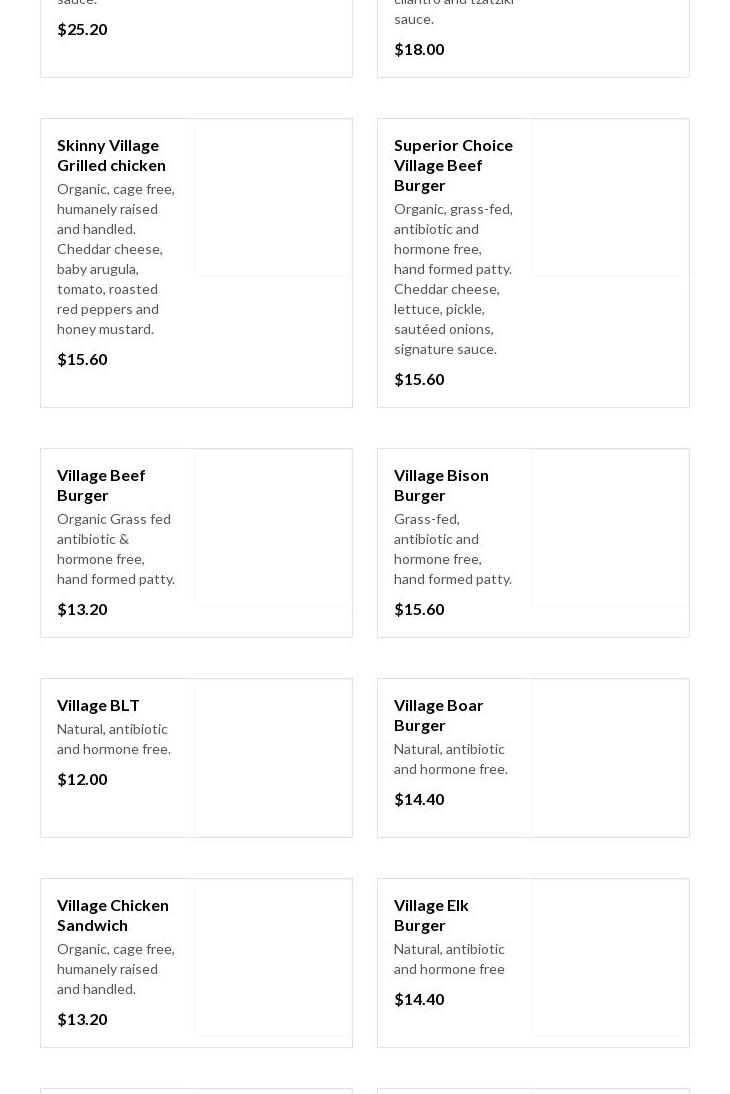Select the Village Elk Burger title

pos(431,915)
